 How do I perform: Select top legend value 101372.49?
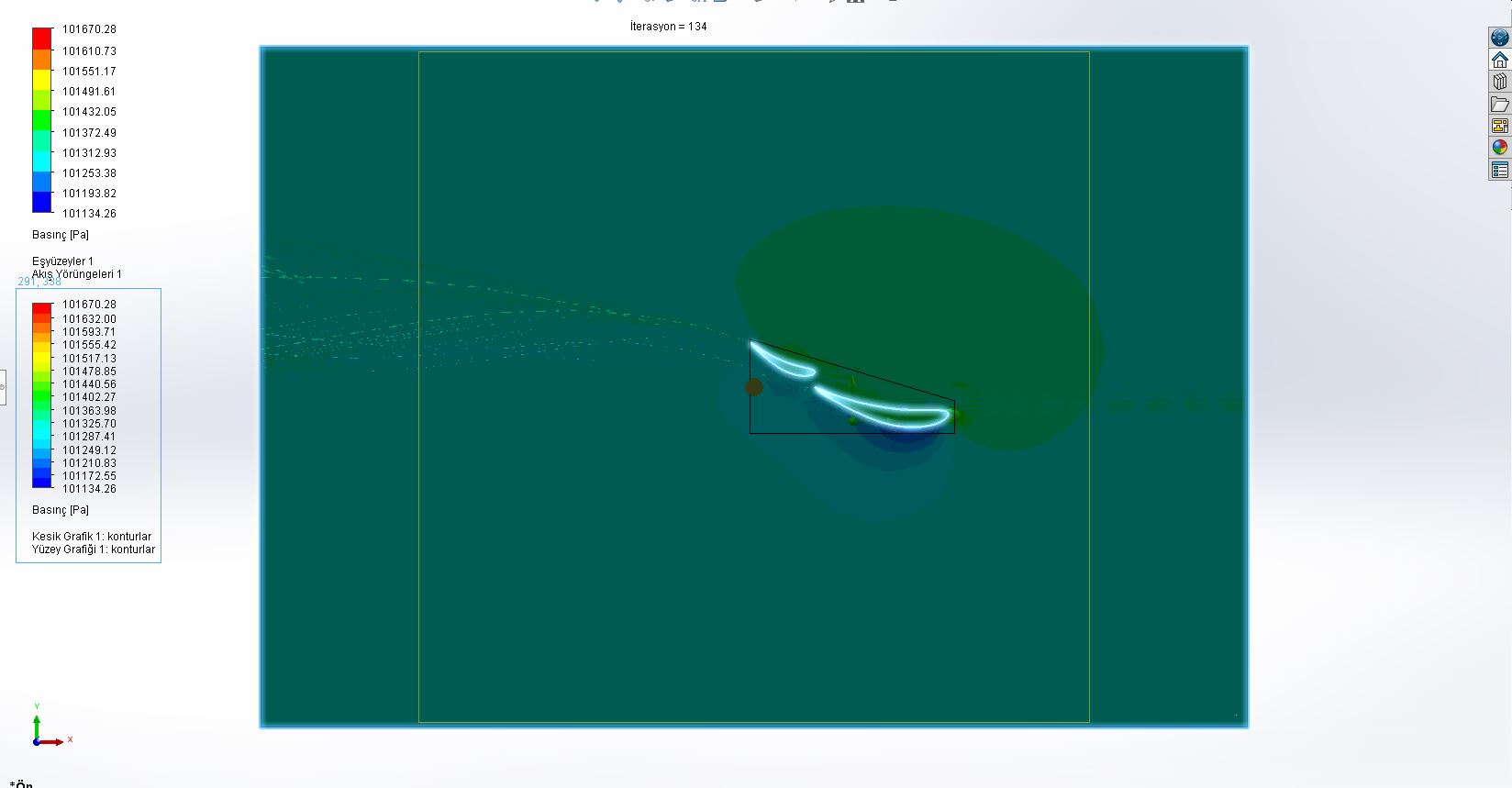[x=89, y=133]
